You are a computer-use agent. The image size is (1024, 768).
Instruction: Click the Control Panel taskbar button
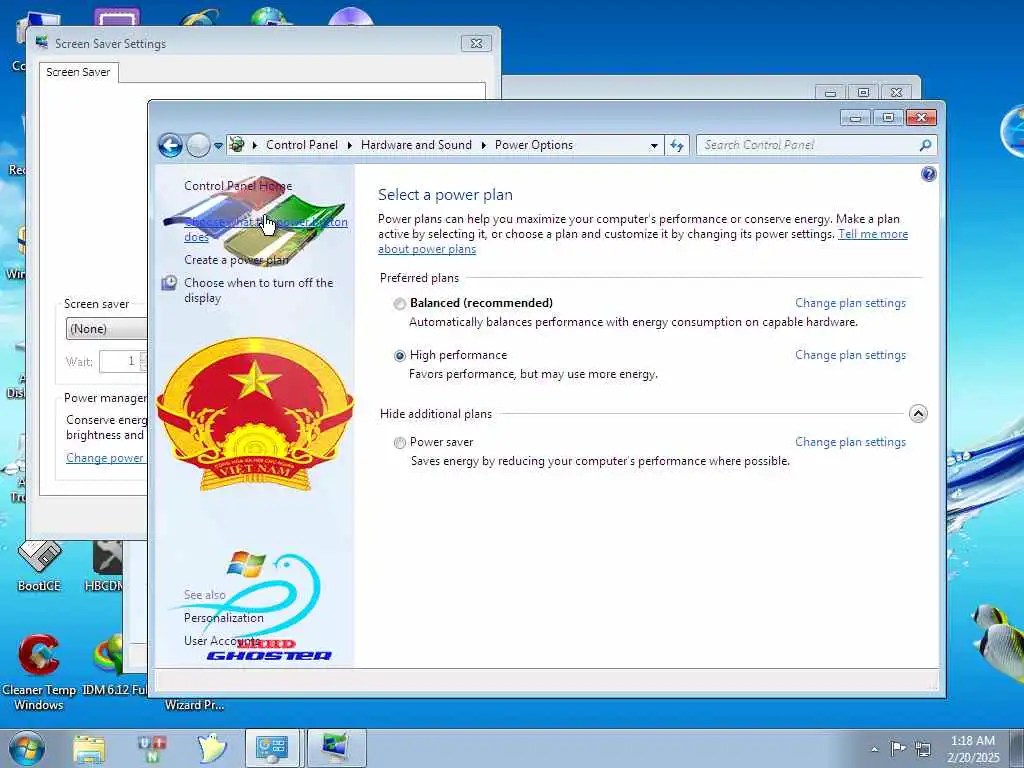(272, 748)
